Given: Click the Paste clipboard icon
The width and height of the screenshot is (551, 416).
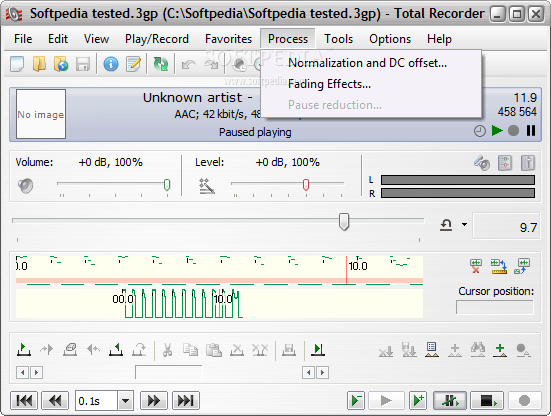Looking at the screenshot, I should 214,350.
